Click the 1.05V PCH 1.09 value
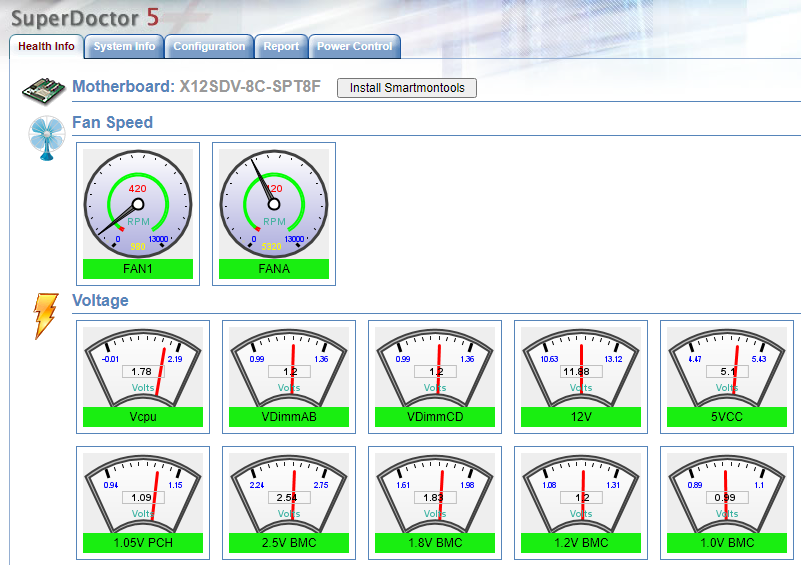 (x=143, y=498)
